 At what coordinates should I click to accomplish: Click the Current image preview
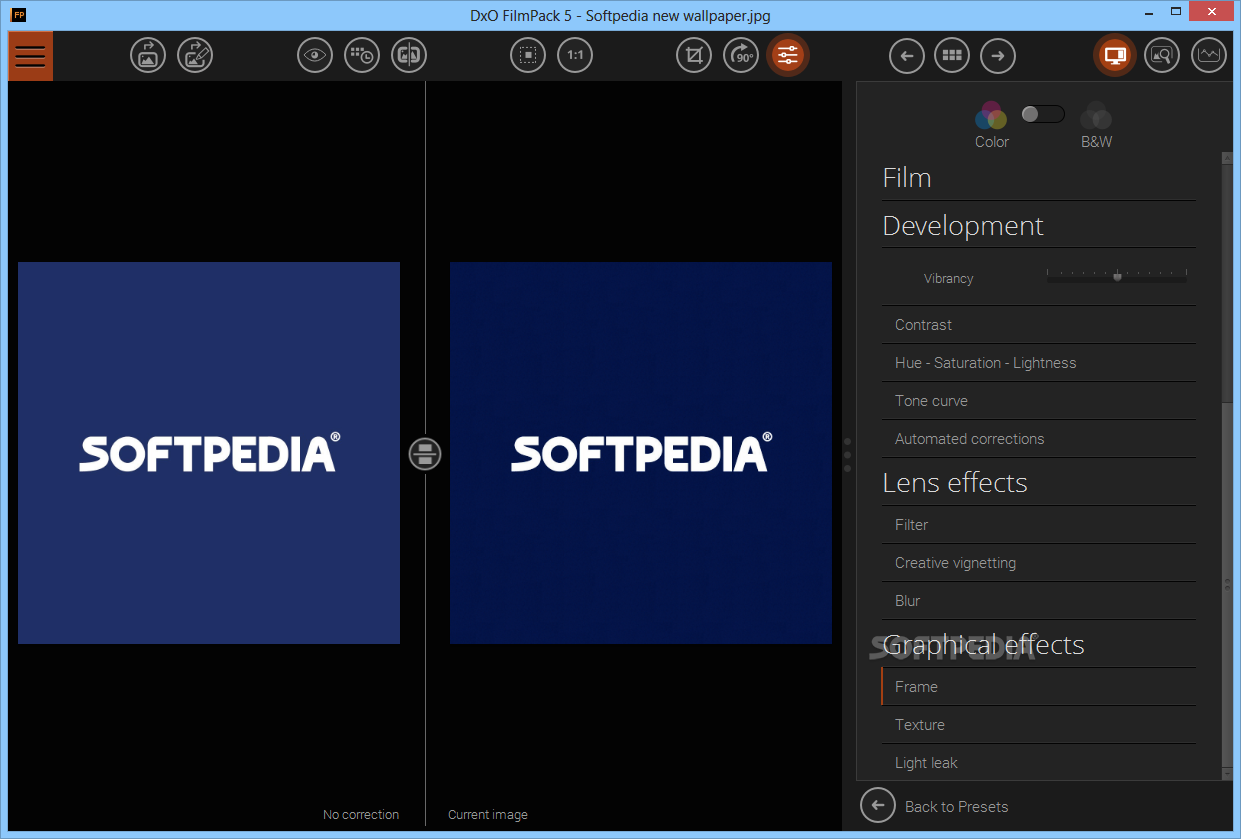[641, 453]
